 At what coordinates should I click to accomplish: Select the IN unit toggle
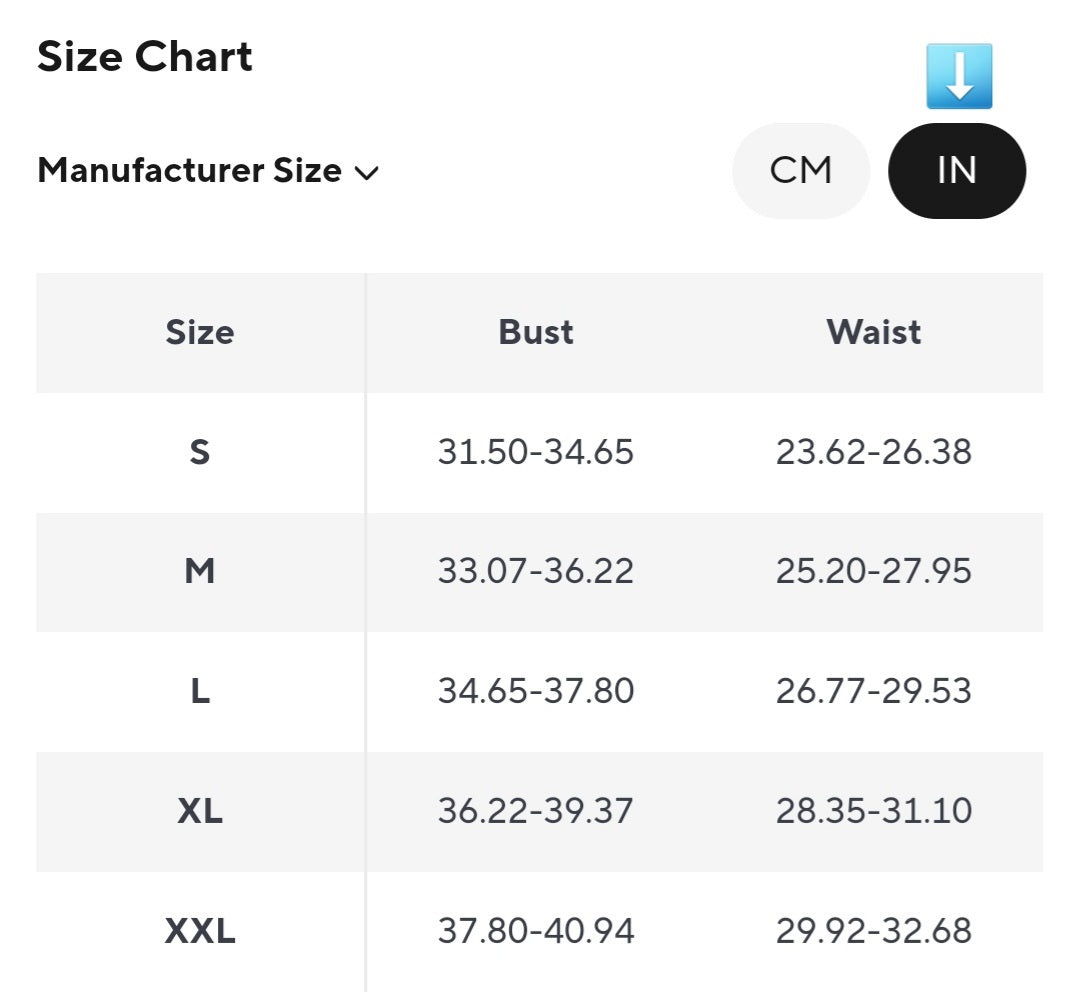coord(956,171)
